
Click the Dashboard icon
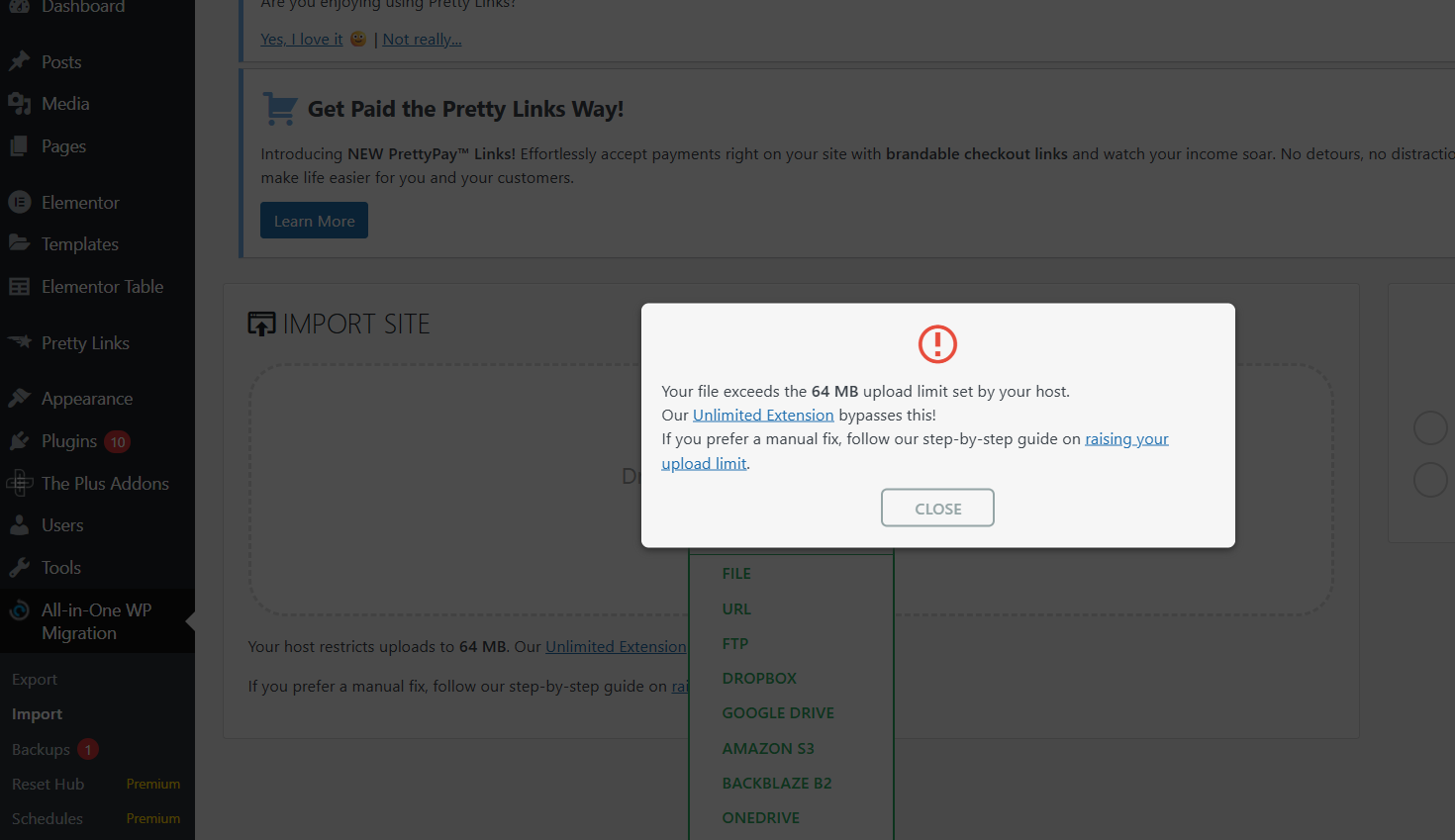20,6
